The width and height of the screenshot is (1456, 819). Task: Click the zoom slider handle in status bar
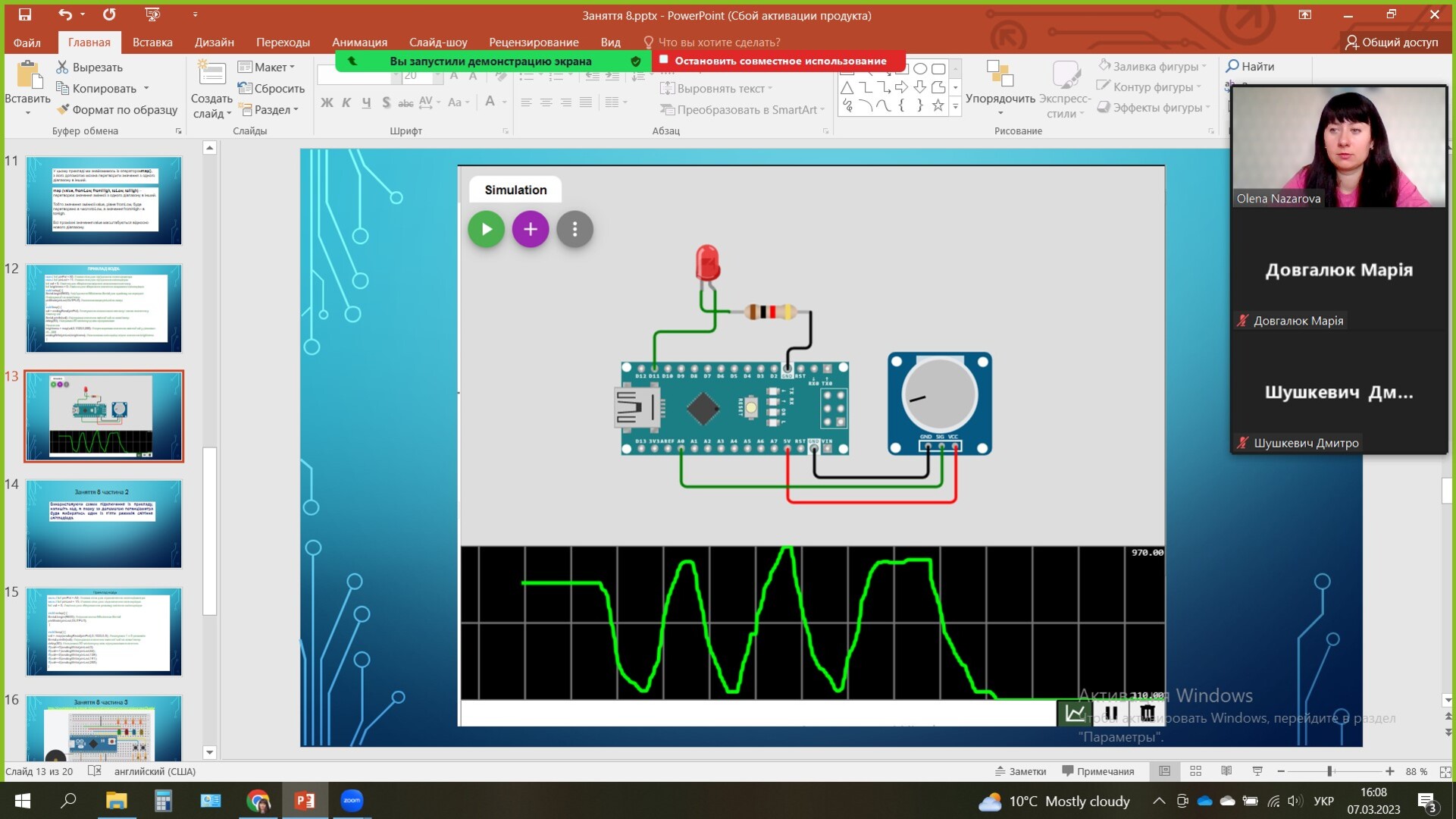1329,771
